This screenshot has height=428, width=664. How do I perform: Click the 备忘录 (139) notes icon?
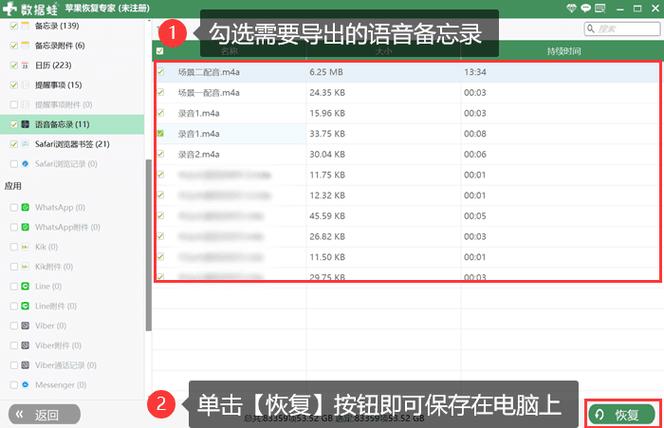tap(25, 26)
